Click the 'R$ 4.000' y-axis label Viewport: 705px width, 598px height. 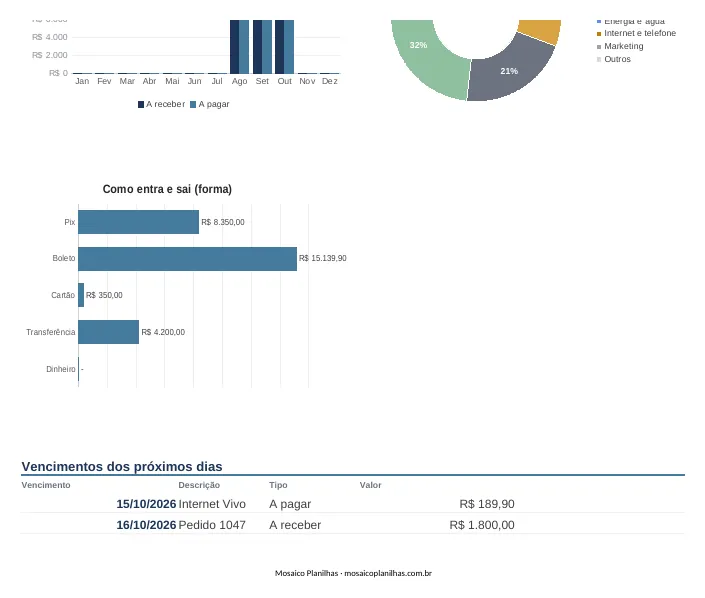(x=49, y=37)
